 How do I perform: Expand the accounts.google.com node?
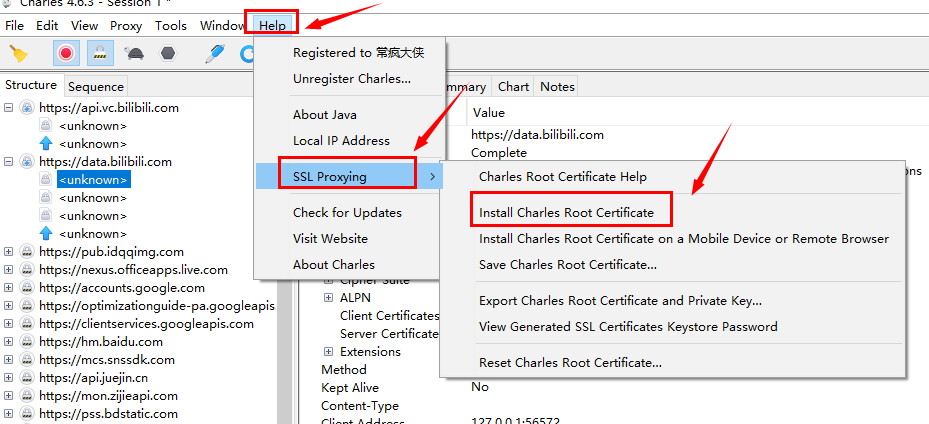(8, 288)
